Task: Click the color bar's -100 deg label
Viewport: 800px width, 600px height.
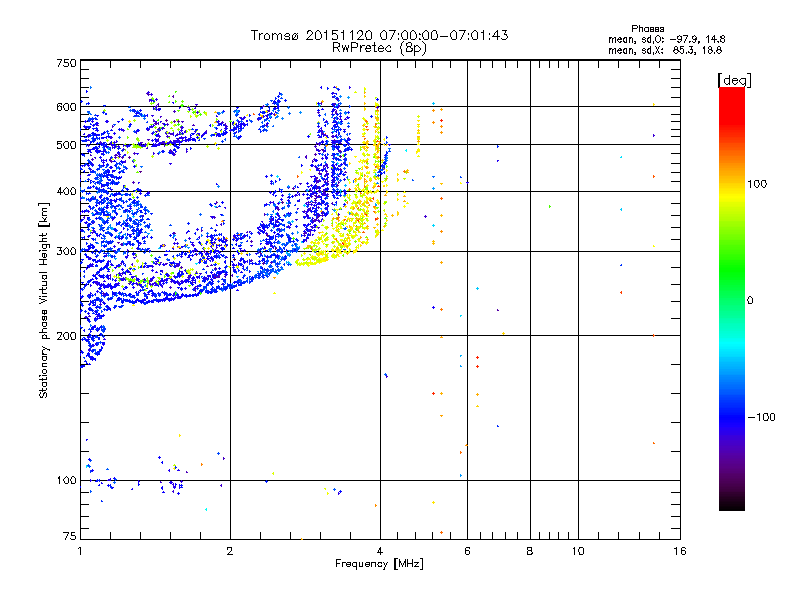Action: click(x=761, y=417)
